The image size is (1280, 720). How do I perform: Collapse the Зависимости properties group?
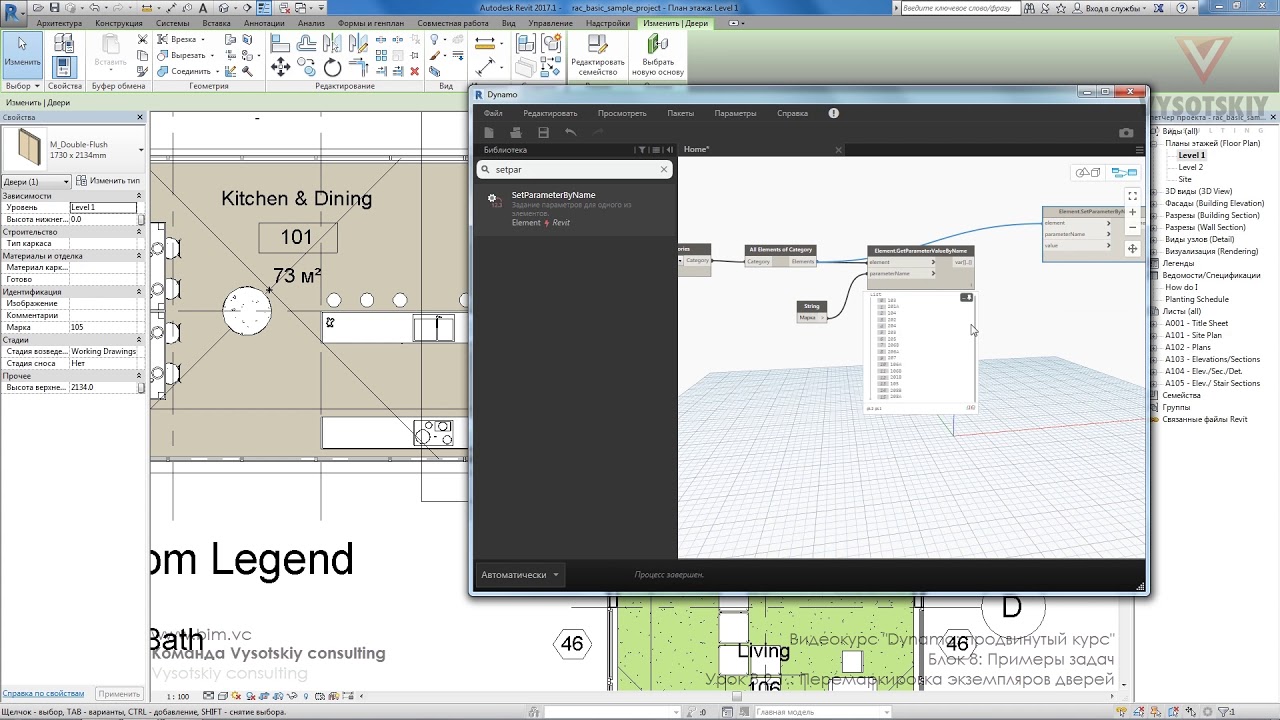tap(141, 195)
